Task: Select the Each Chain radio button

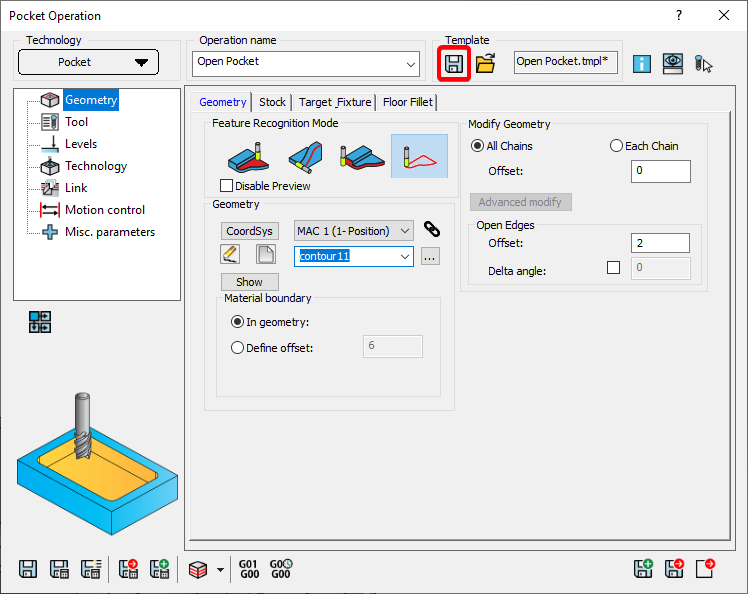Action: [616, 146]
